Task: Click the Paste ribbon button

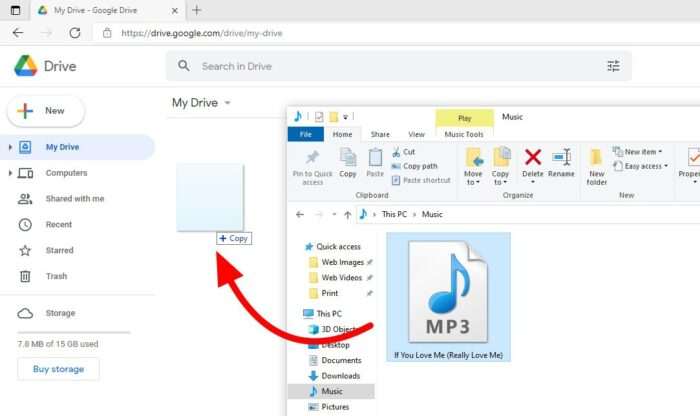Action: [375, 163]
